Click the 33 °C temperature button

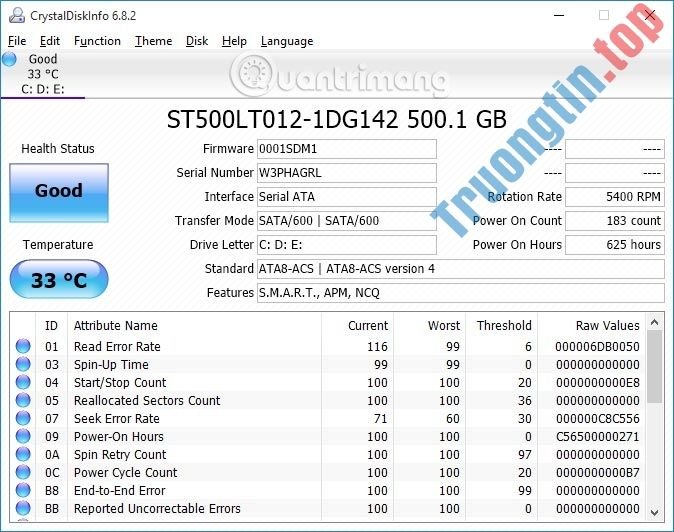pyautogui.click(x=59, y=280)
